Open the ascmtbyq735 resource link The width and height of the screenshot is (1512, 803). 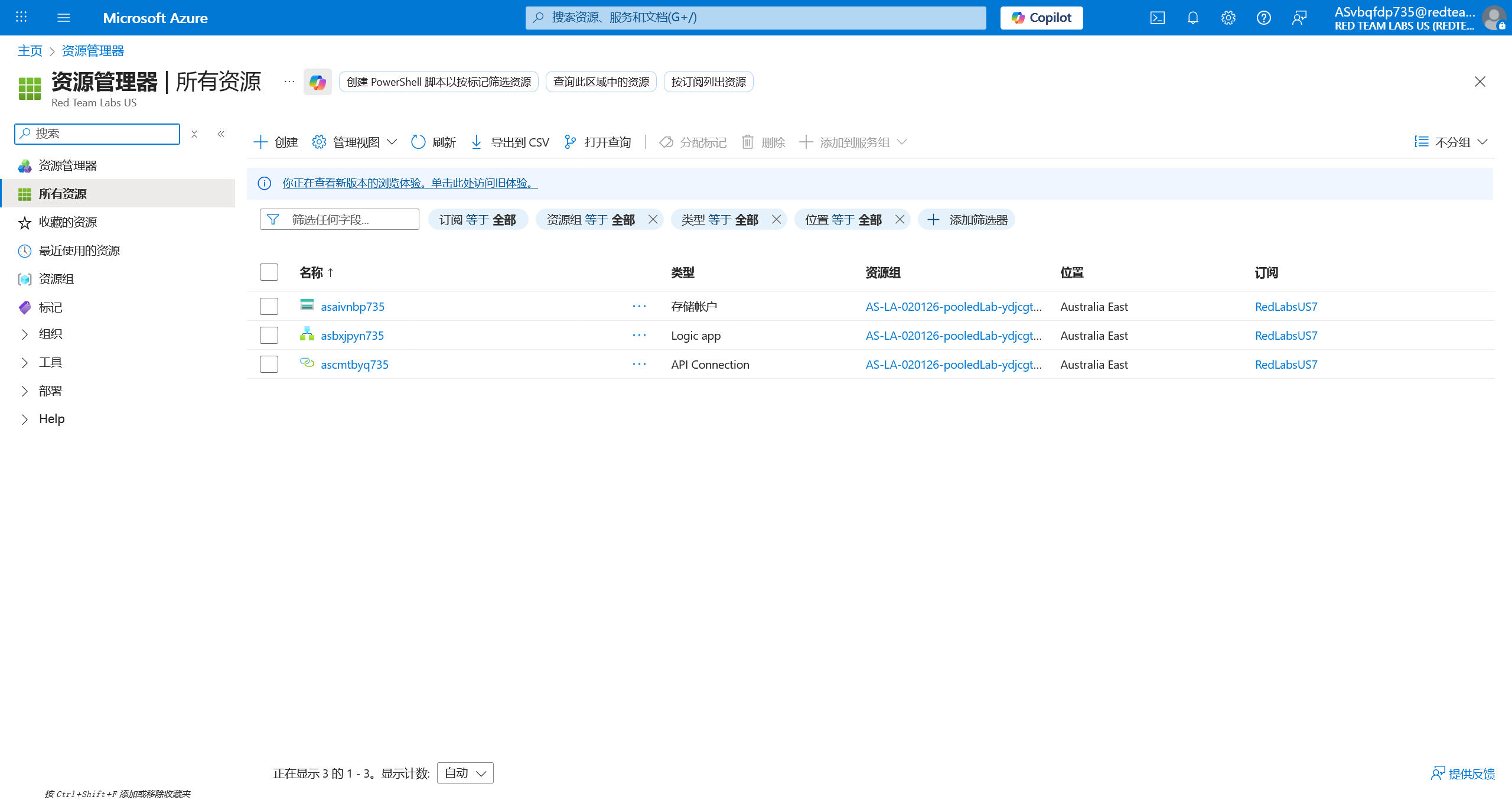pos(354,365)
